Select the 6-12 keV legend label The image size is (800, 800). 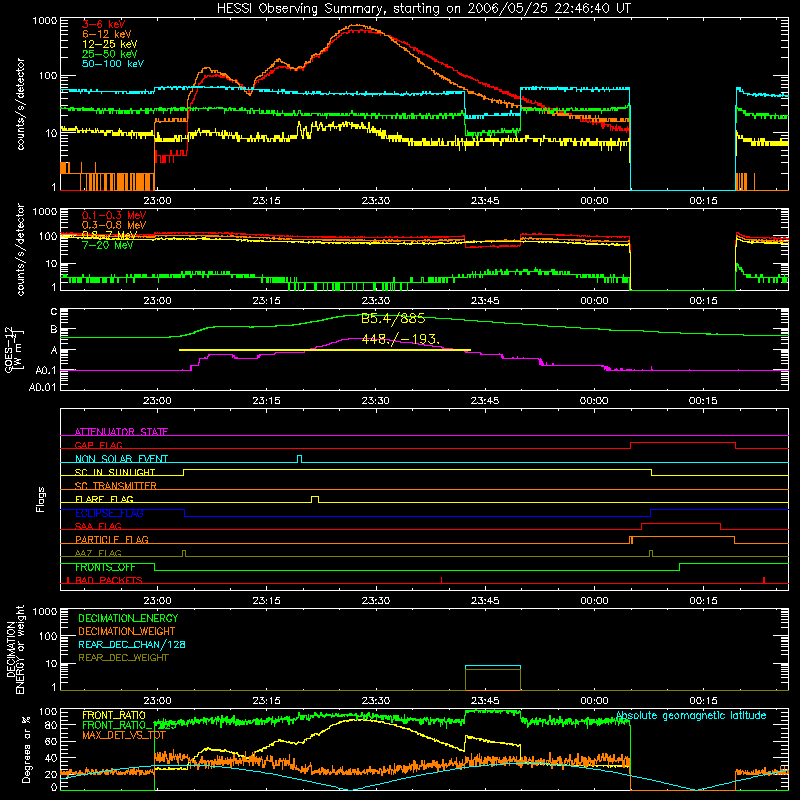point(106,34)
